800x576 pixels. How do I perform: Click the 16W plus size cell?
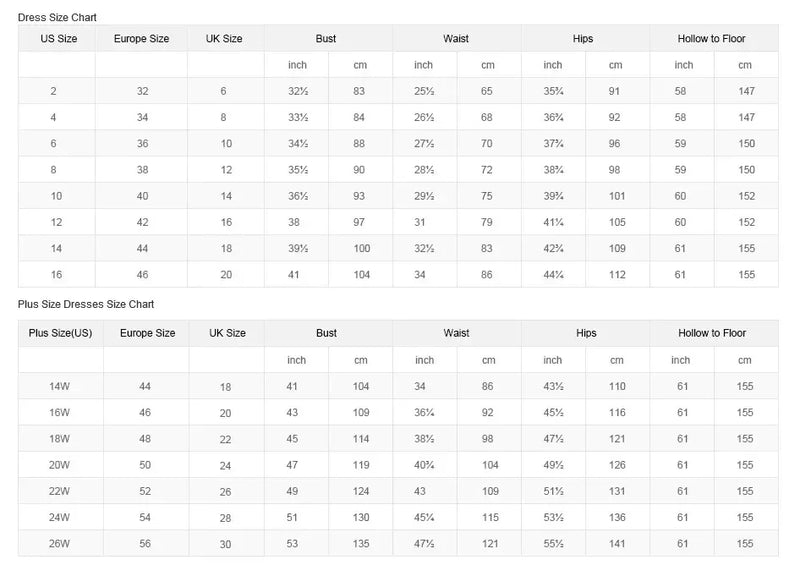pyautogui.click(x=60, y=412)
